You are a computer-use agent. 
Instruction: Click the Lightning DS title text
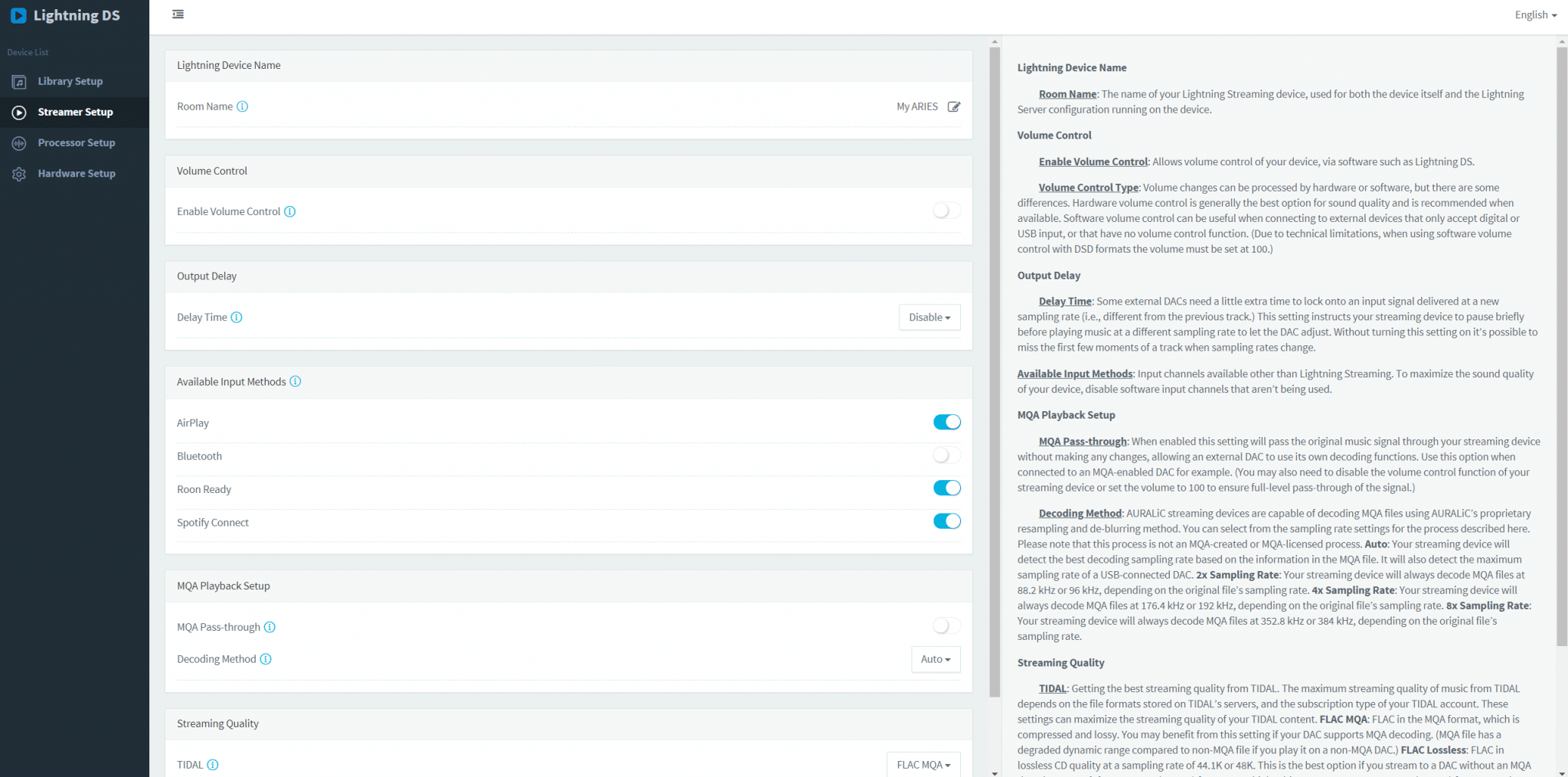tap(77, 15)
